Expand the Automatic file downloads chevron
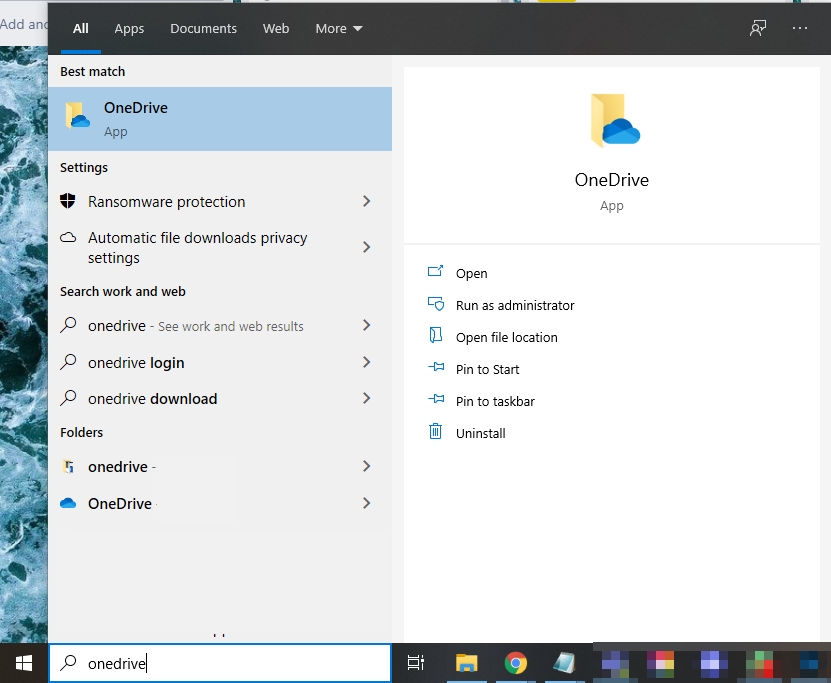 pyautogui.click(x=366, y=247)
